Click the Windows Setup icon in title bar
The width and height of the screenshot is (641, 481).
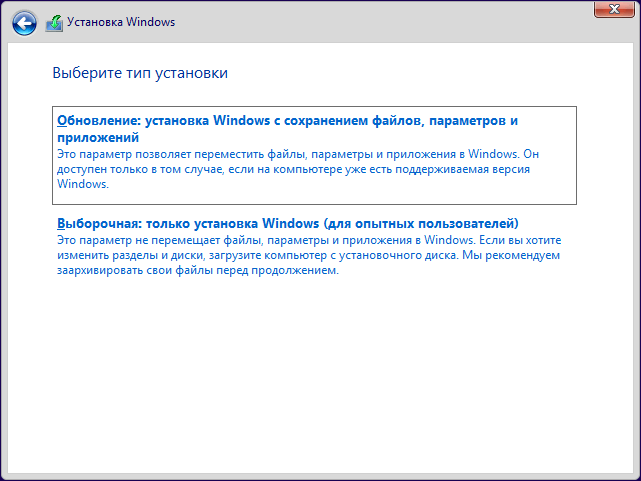click(54, 23)
